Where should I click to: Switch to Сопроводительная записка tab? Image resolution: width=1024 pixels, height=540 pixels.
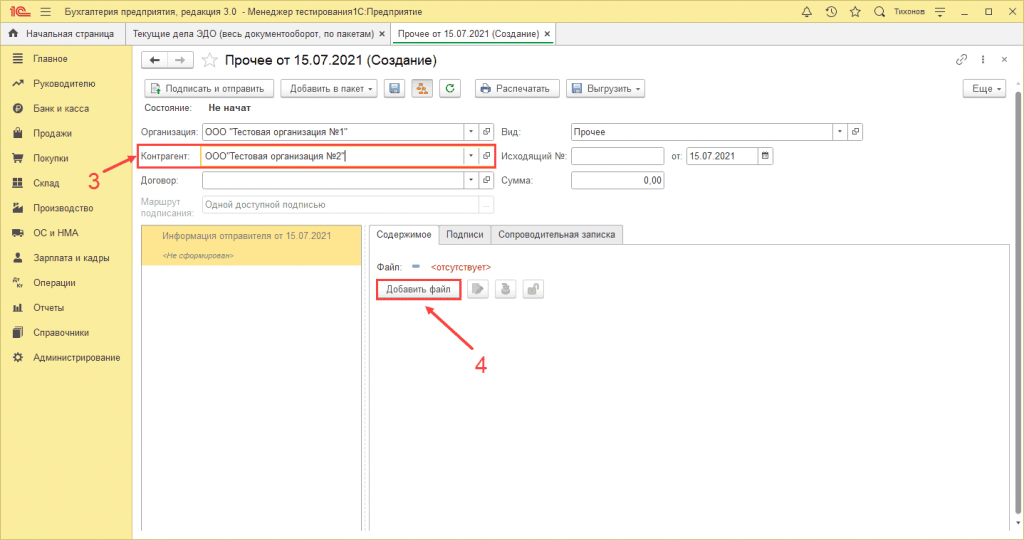click(x=558, y=234)
